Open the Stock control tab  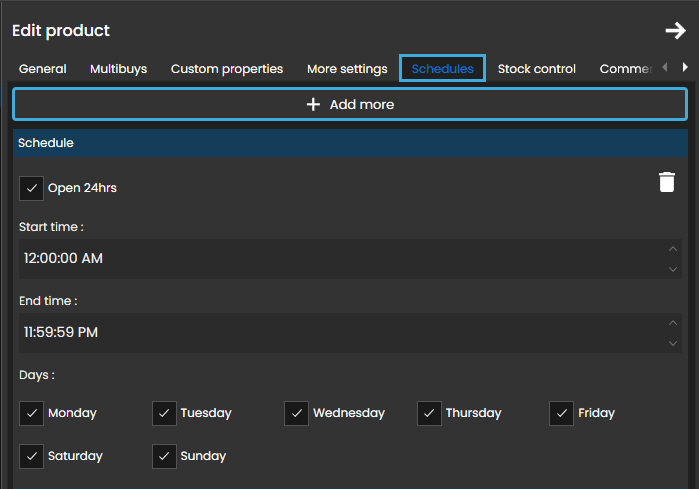[x=537, y=69]
